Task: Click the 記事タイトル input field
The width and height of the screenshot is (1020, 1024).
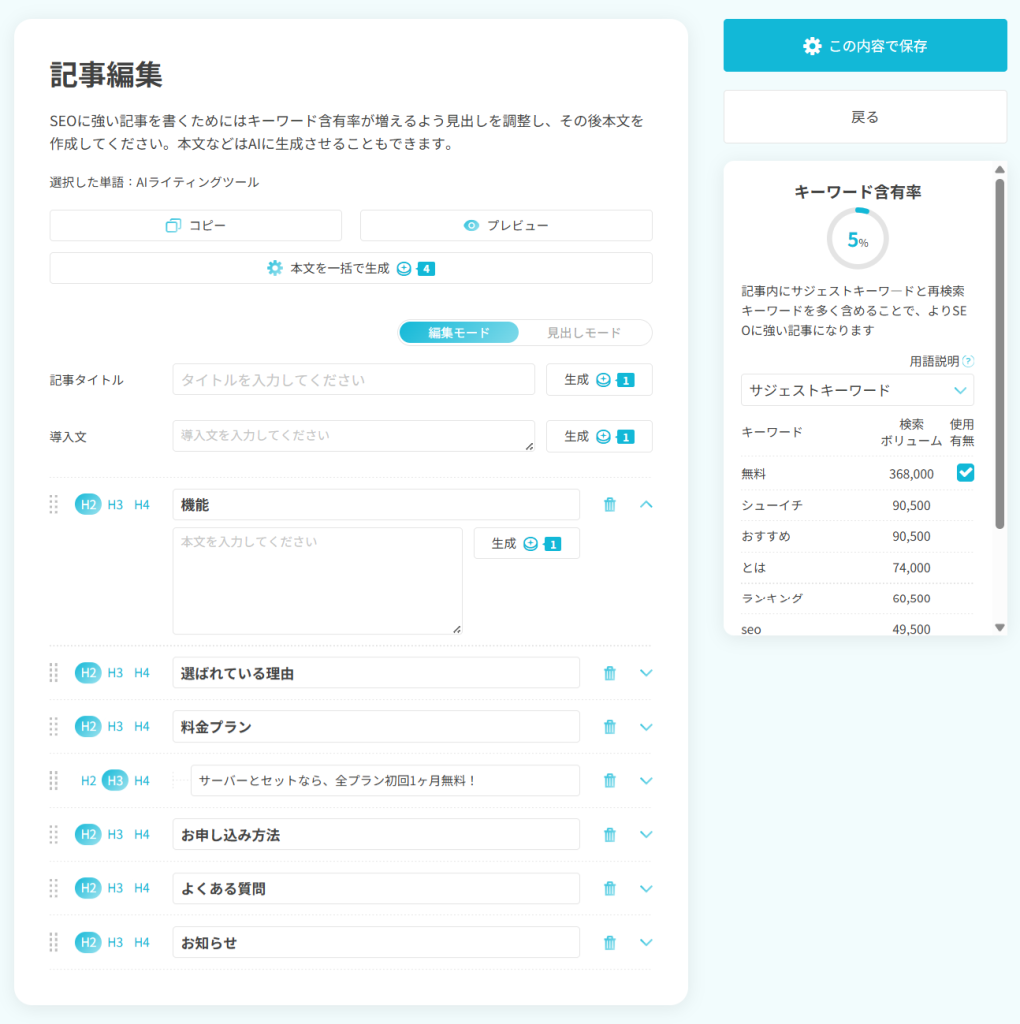Action: click(x=353, y=380)
